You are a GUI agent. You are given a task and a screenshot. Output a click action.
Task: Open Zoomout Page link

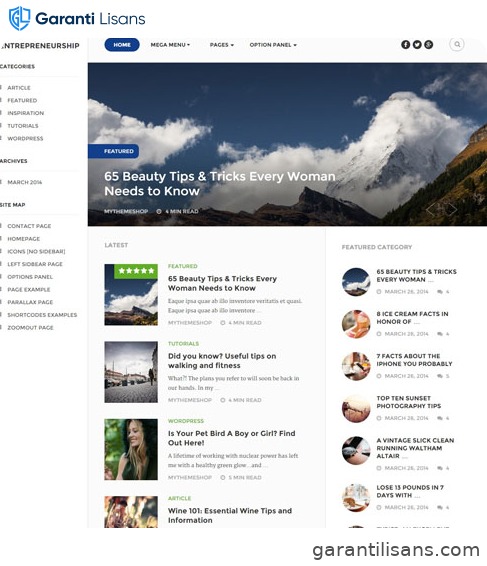(30, 327)
